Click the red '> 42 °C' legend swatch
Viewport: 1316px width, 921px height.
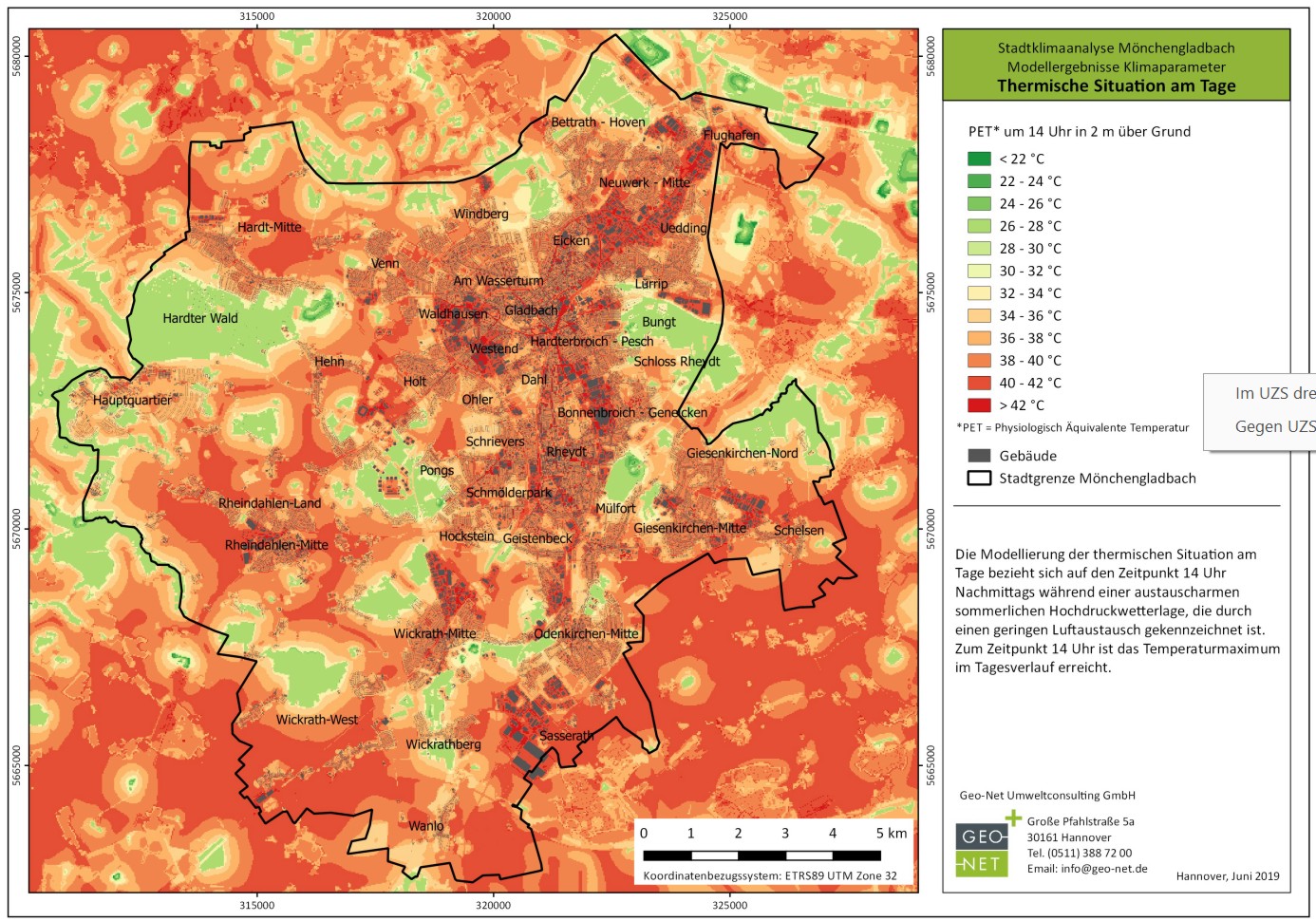pyautogui.click(x=979, y=405)
